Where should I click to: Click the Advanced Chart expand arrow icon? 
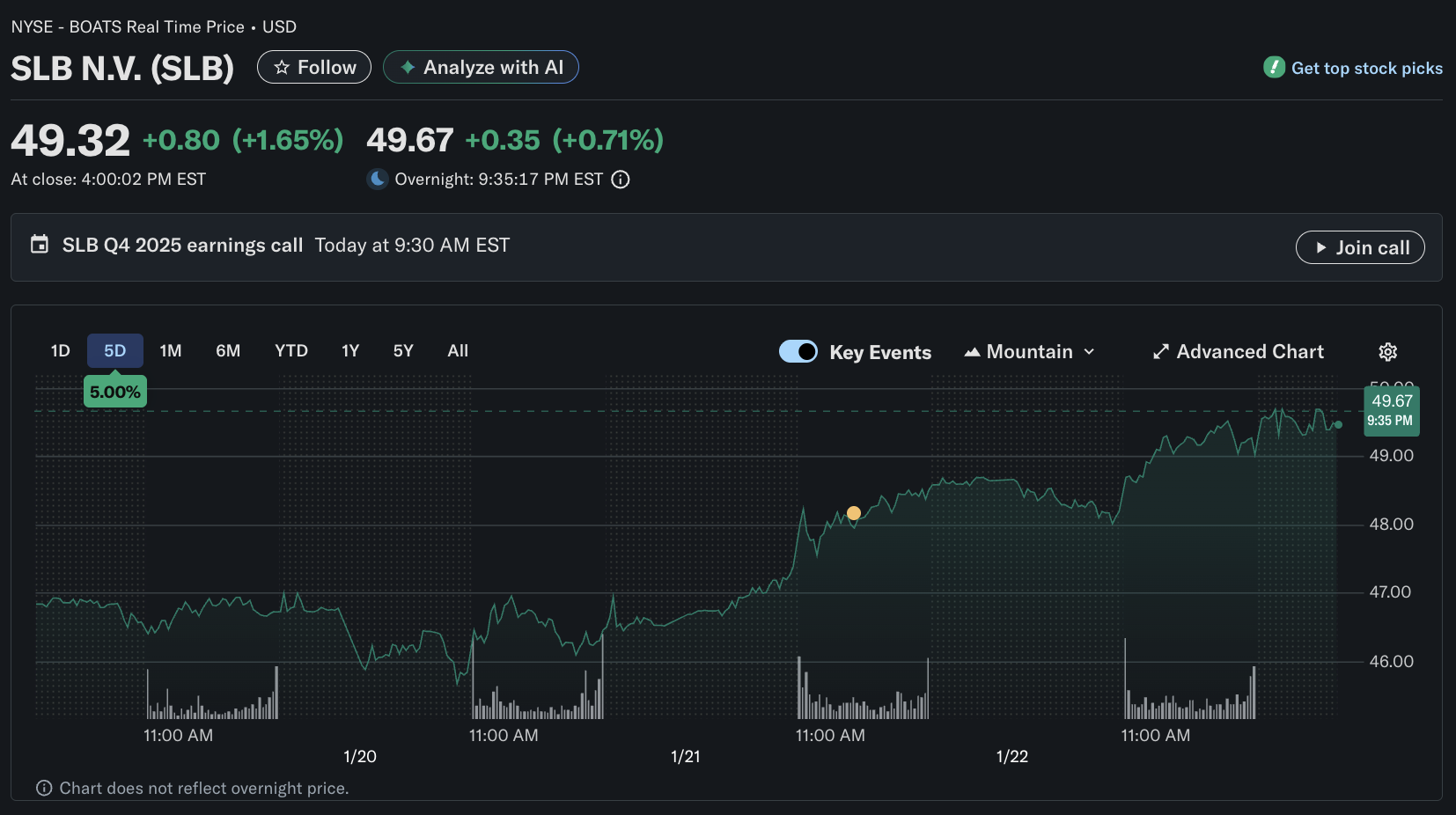(x=1161, y=352)
